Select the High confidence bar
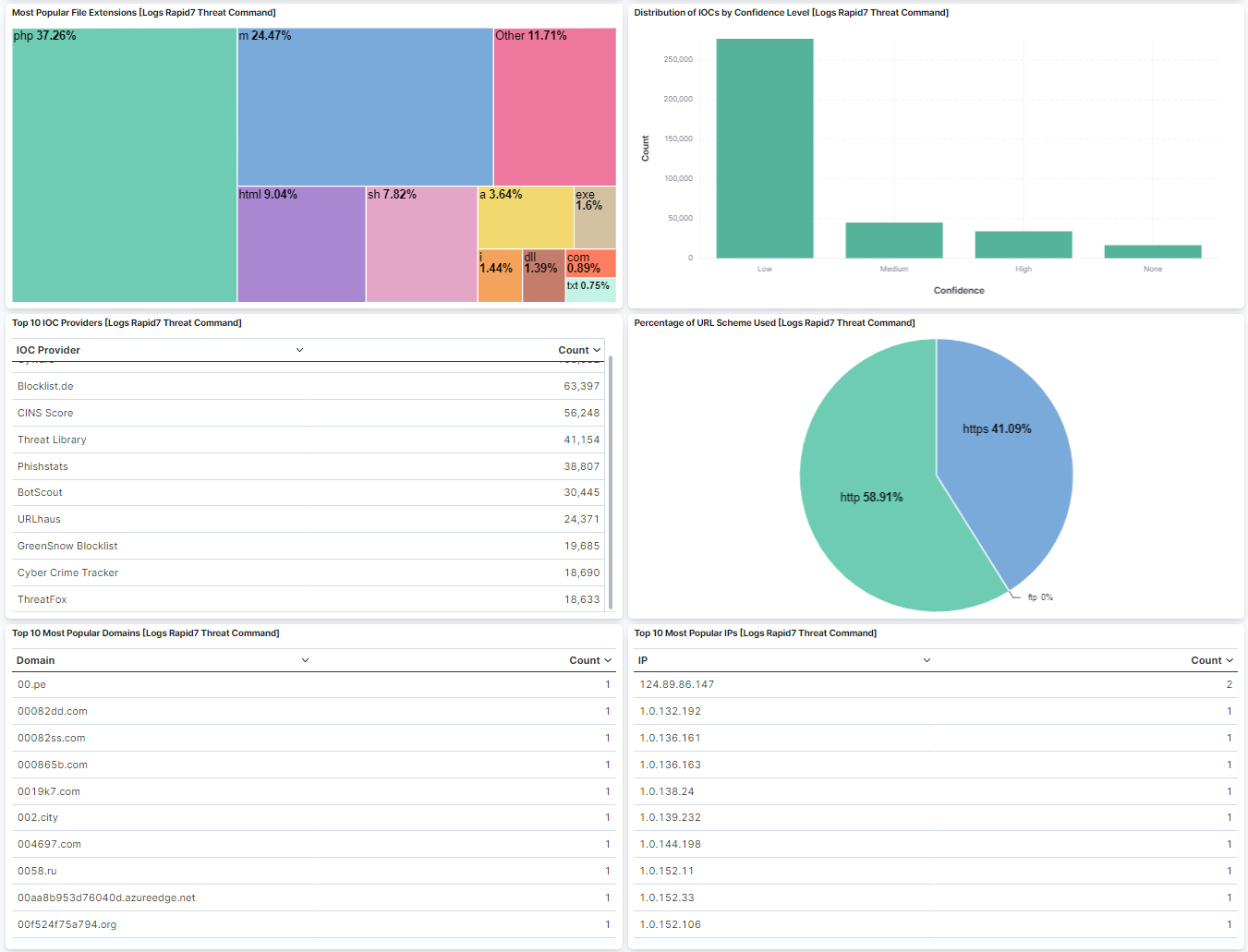Viewport: 1248px width, 952px height. [1024, 245]
